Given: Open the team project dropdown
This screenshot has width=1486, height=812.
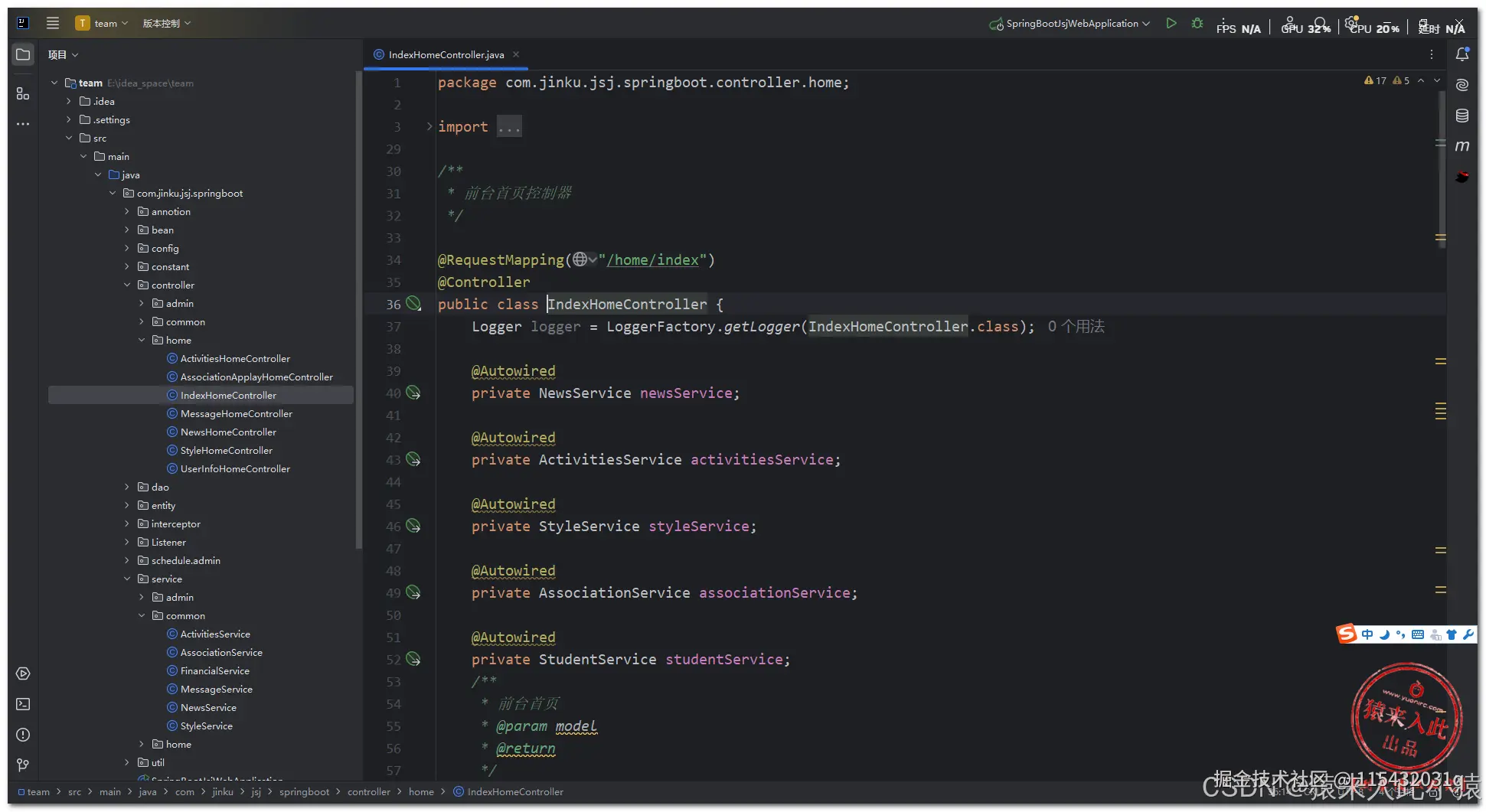Looking at the screenshot, I should tap(102, 23).
